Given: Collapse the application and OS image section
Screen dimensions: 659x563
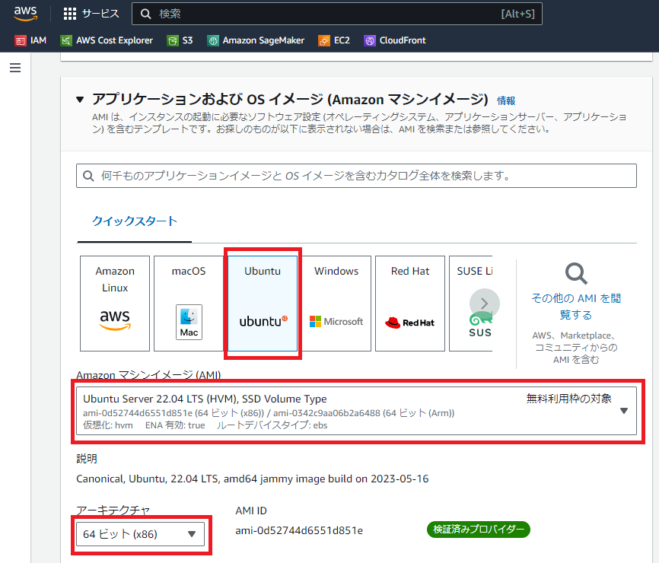Looking at the screenshot, I should click(80, 100).
